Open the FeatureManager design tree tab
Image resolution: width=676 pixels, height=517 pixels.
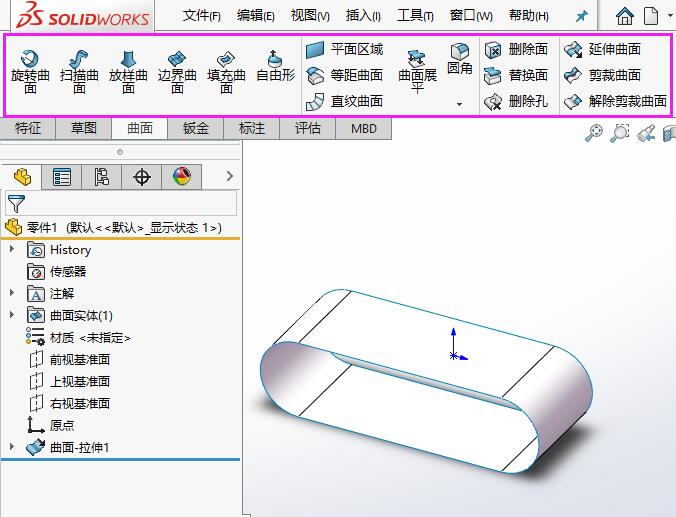coord(22,177)
